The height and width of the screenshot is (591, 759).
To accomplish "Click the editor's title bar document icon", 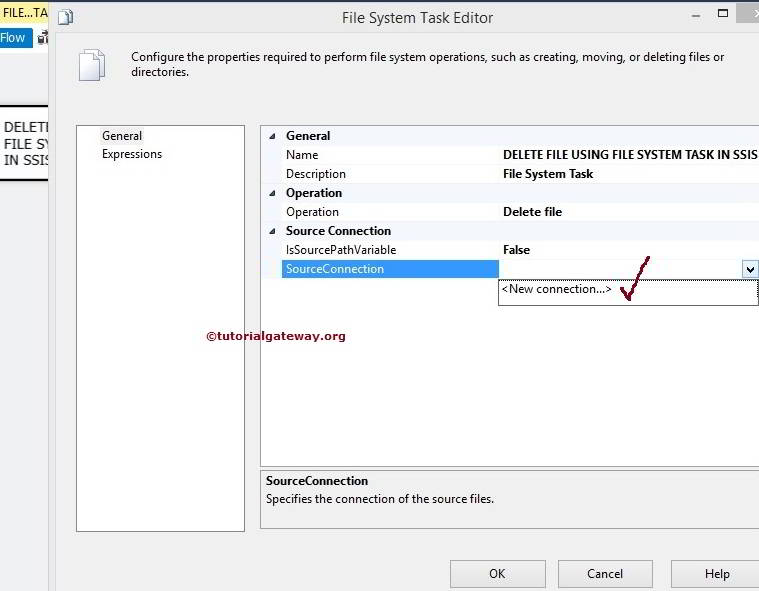I will (65, 17).
